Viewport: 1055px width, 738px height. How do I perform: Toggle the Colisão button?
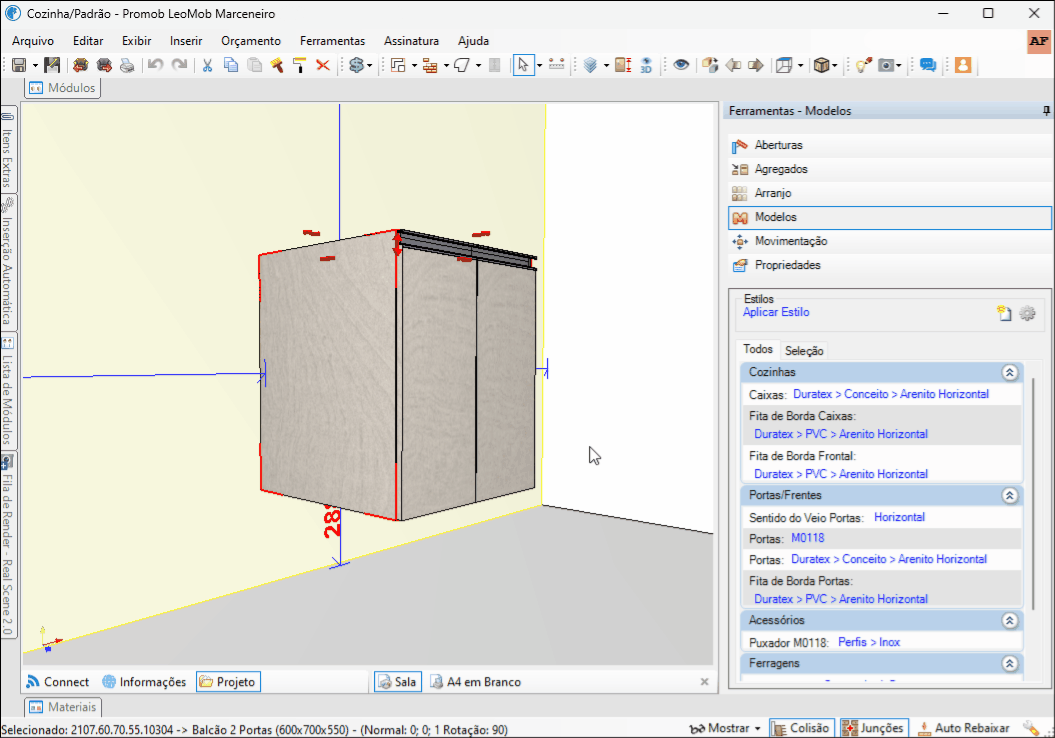pos(801,728)
